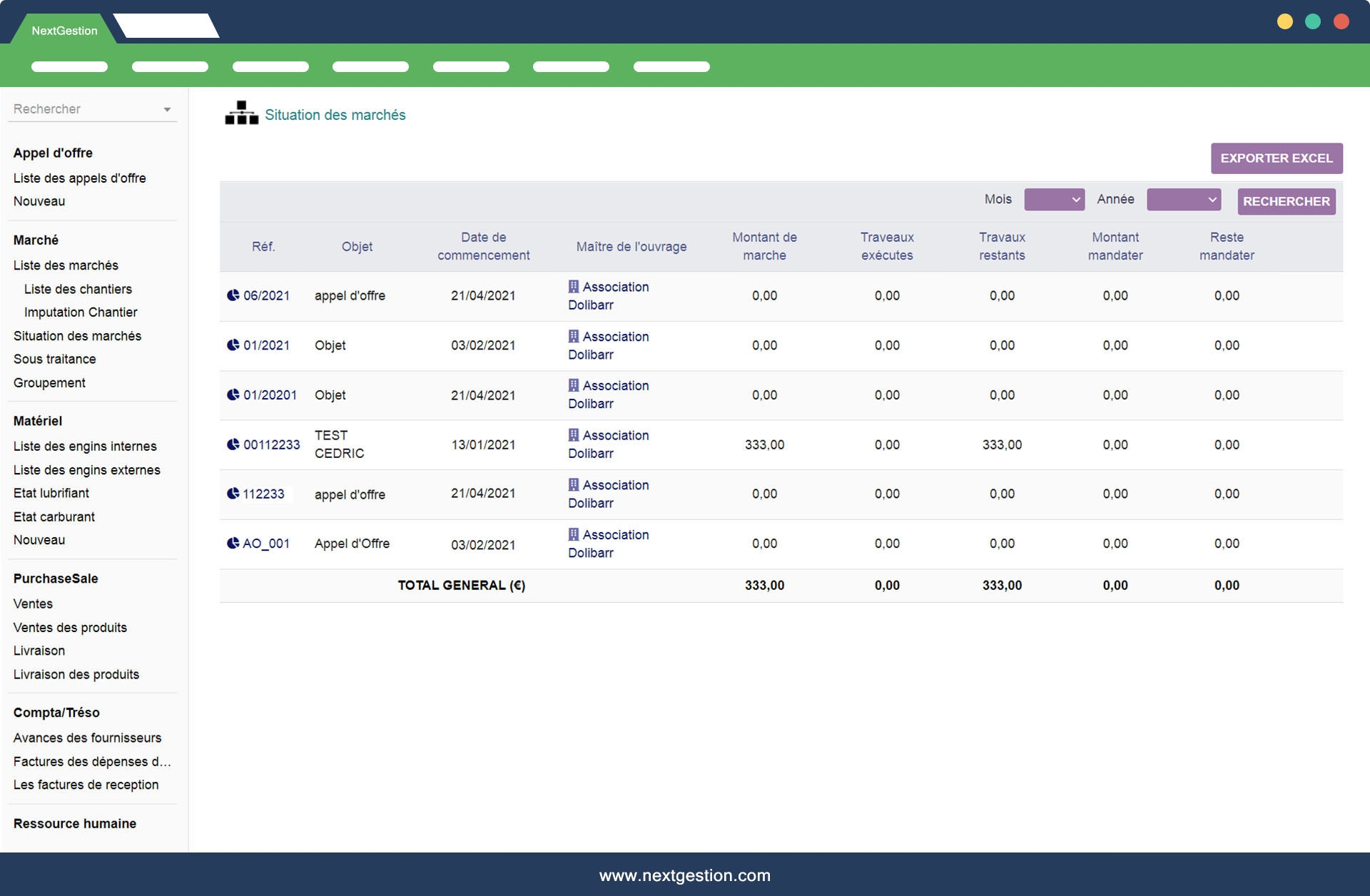
Task: Open Situation des marchés in sidebar
Action: tap(77, 336)
